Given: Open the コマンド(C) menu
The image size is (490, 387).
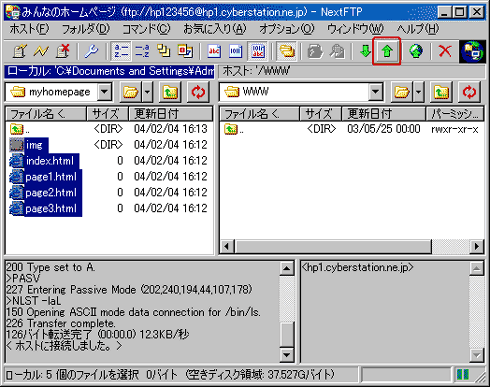Looking at the screenshot, I should click(x=146, y=29).
